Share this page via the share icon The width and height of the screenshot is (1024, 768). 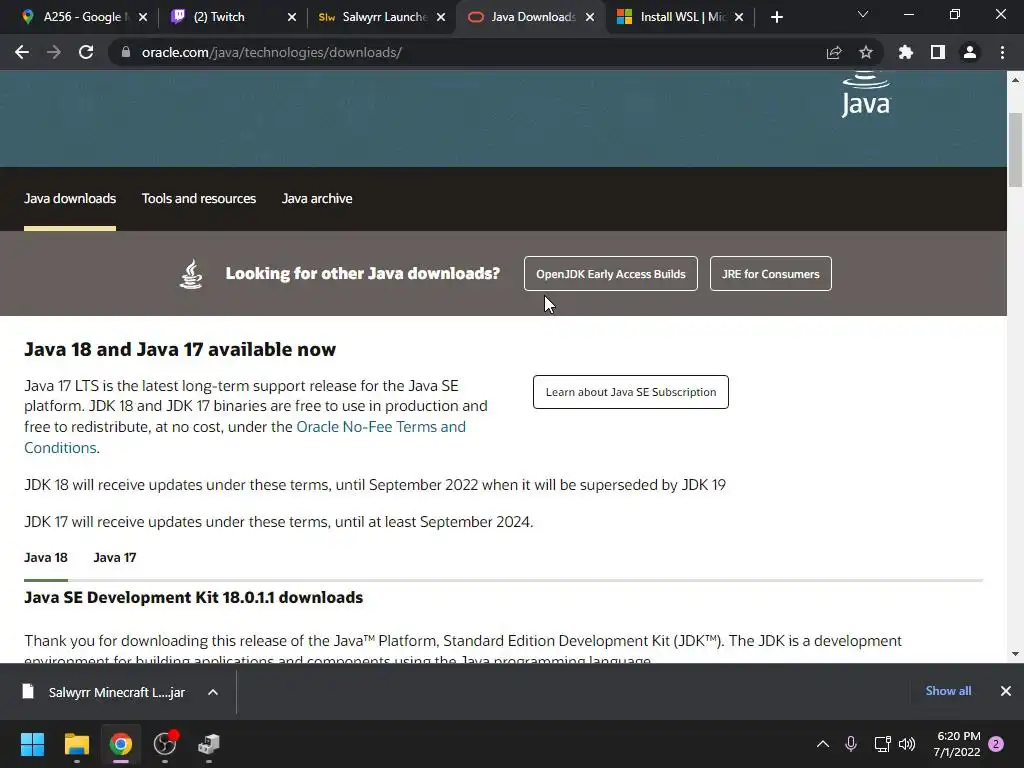[834, 52]
